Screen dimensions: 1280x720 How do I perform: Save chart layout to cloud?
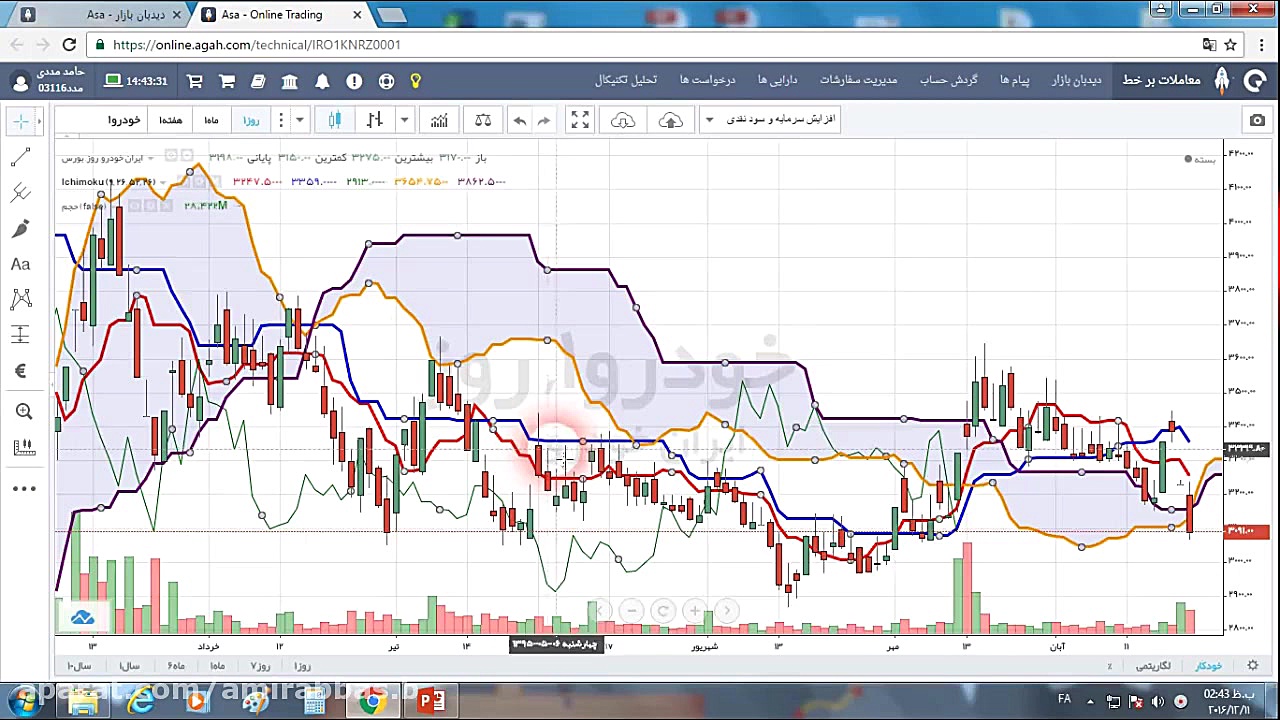[671, 120]
